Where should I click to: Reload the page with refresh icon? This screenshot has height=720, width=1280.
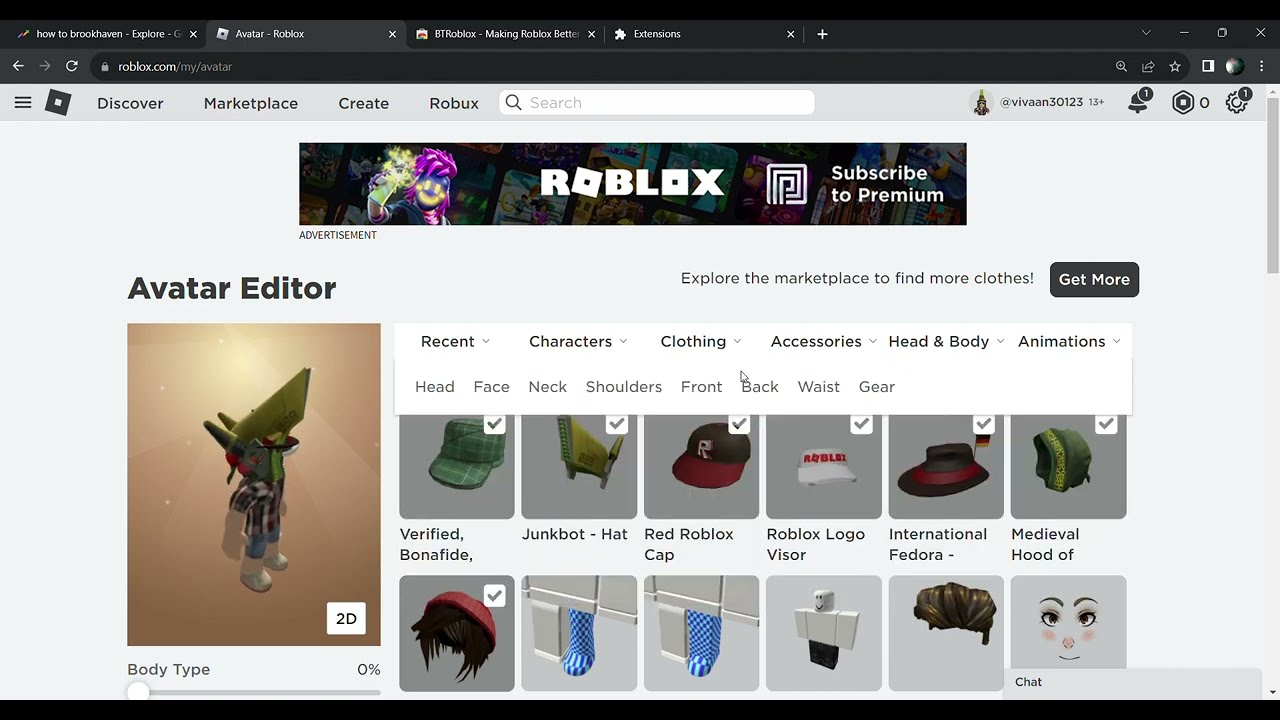click(72, 66)
